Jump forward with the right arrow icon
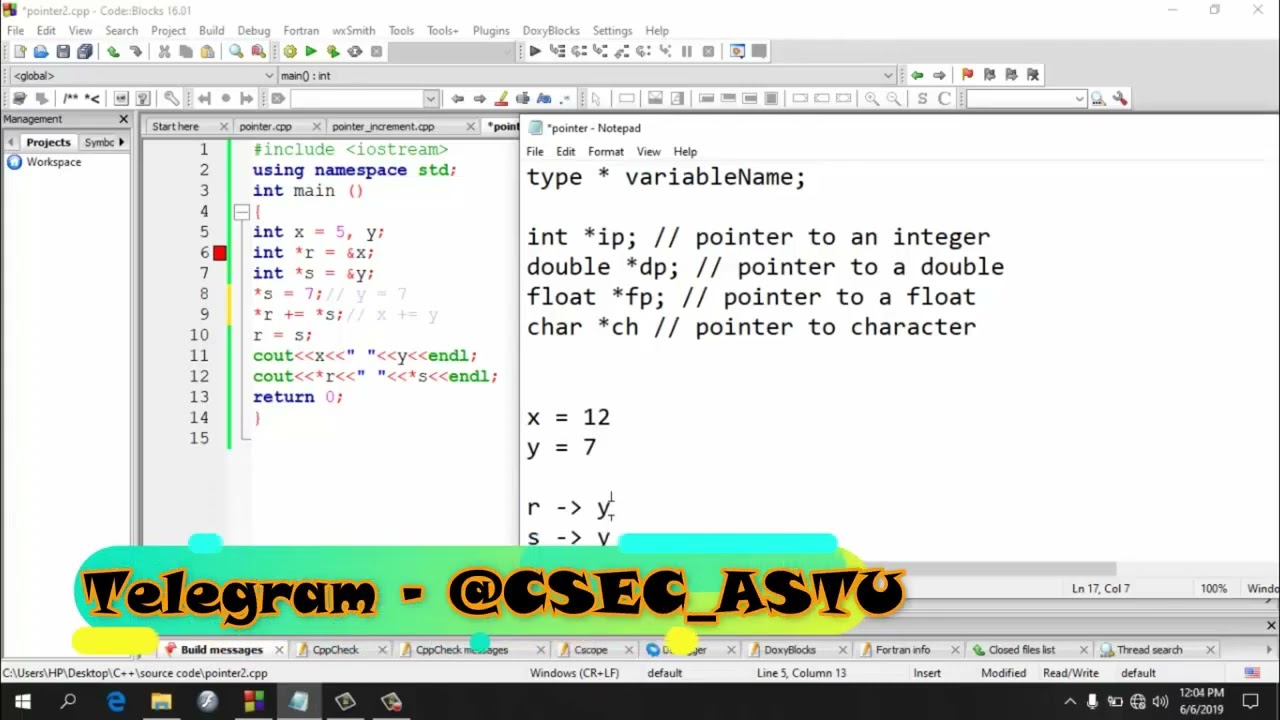This screenshot has height=720, width=1280. [939, 75]
